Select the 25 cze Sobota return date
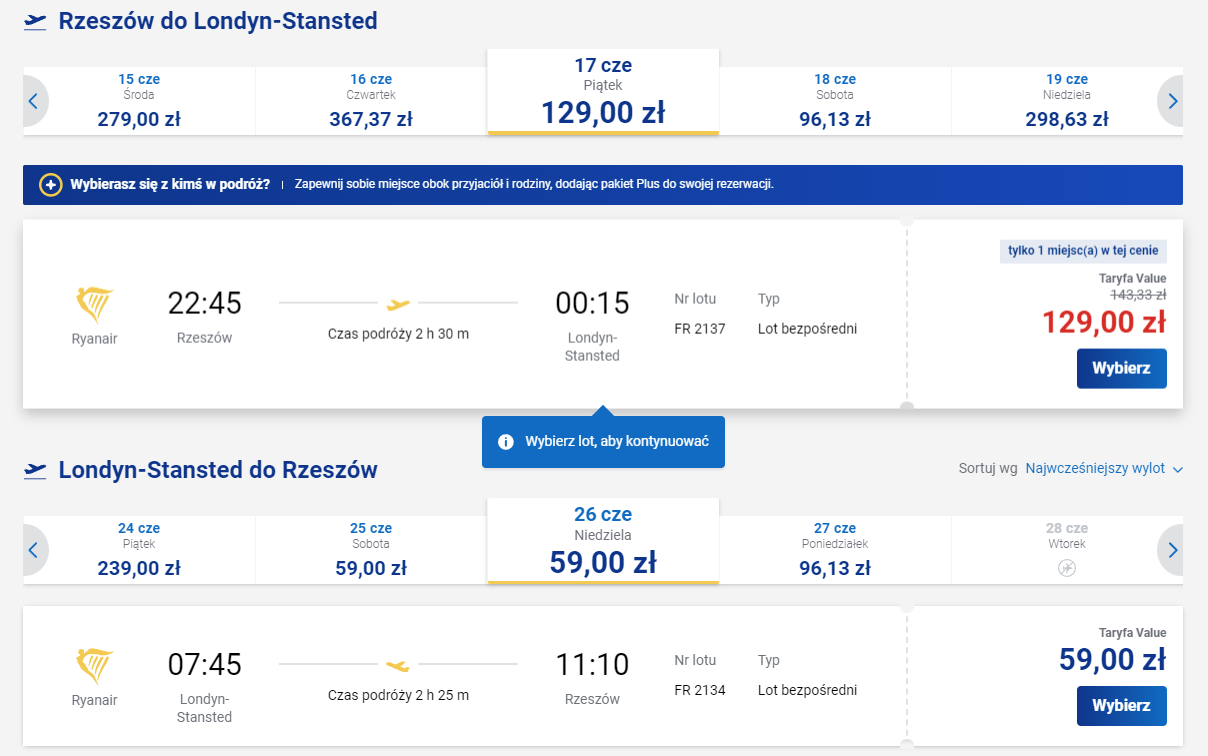1208x756 pixels. point(371,550)
